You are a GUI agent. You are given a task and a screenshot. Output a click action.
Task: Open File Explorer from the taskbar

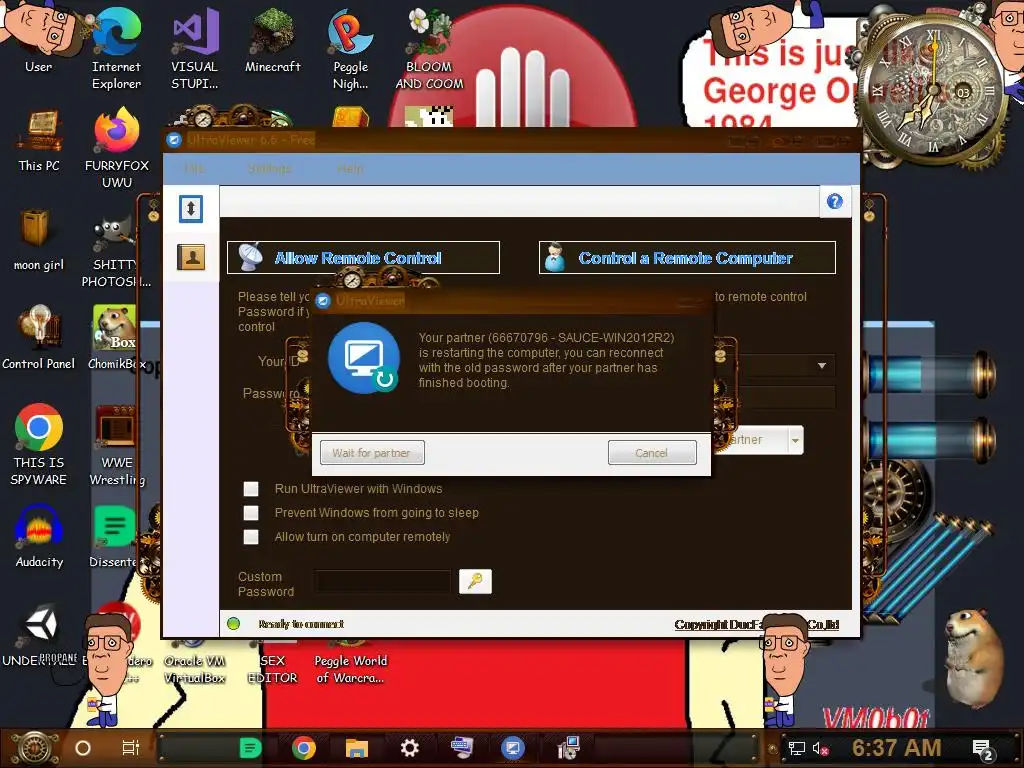(x=357, y=748)
